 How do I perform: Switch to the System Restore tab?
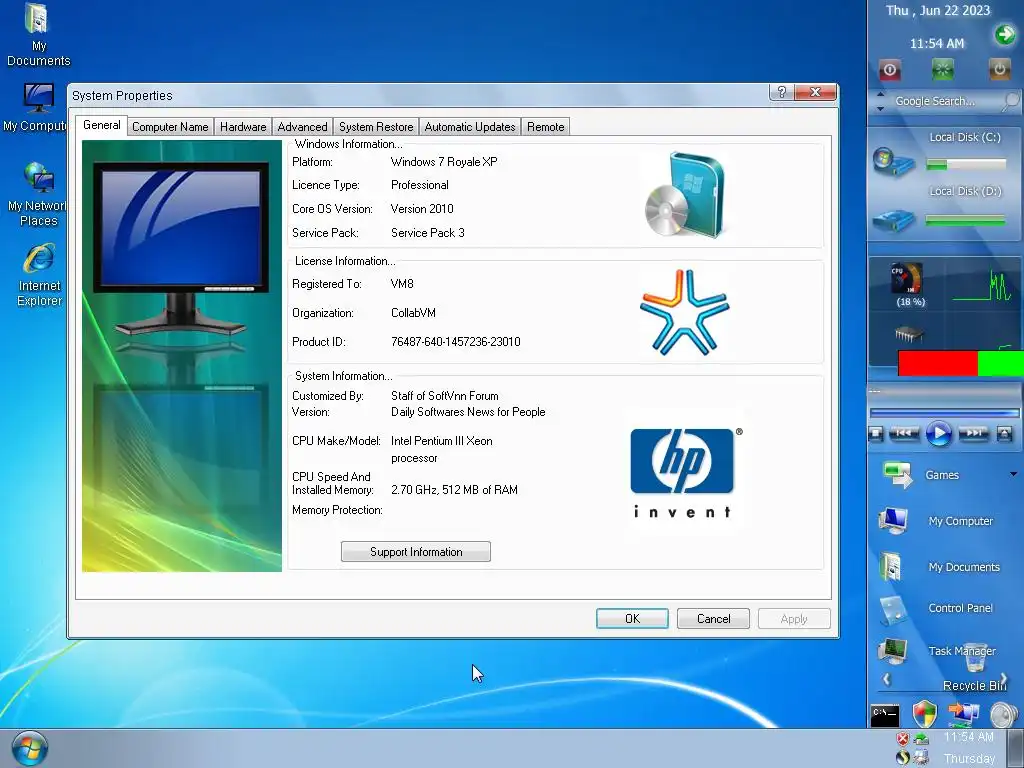[x=376, y=127]
